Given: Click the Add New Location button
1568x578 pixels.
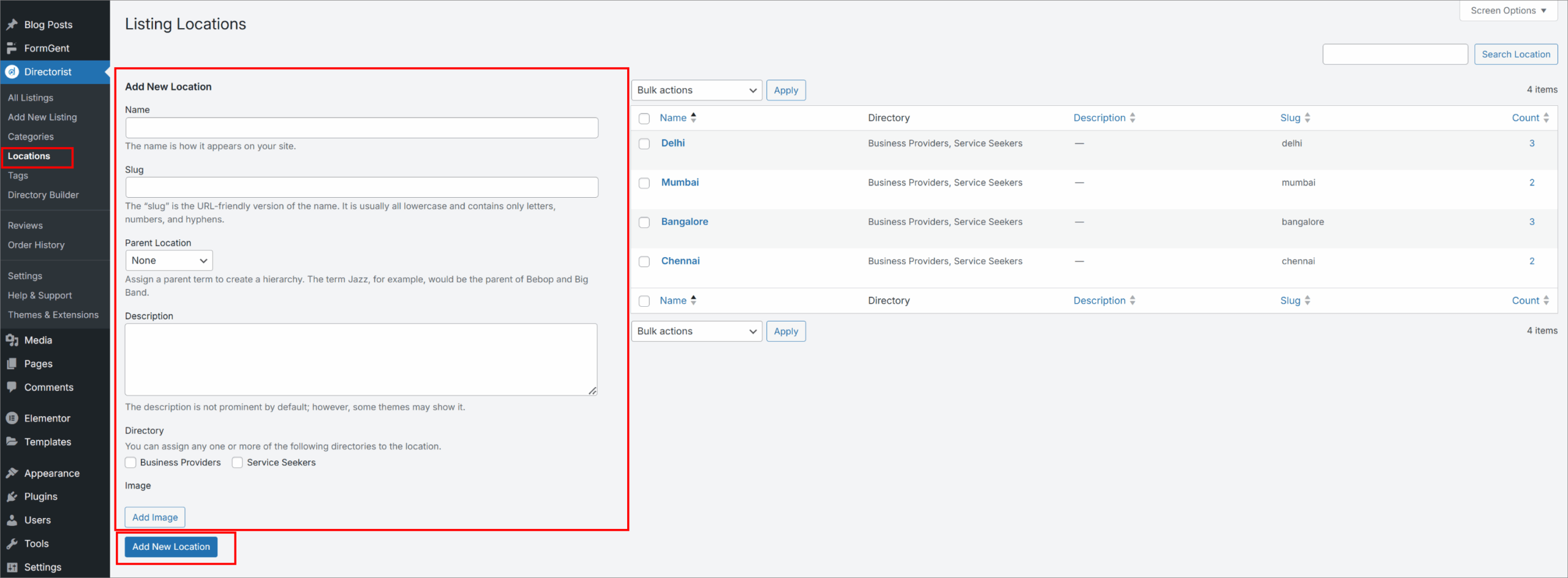Looking at the screenshot, I should click(x=171, y=547).
